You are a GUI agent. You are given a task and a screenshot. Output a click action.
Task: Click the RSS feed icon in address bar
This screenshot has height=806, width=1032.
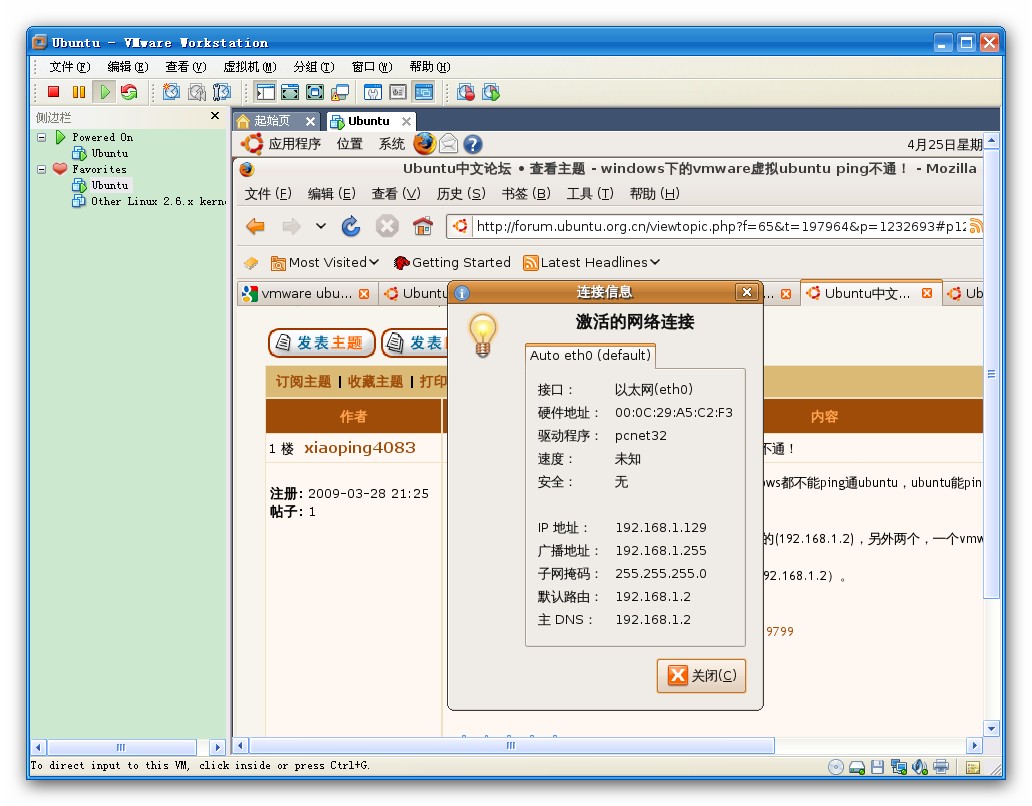[x=975, y=226]
